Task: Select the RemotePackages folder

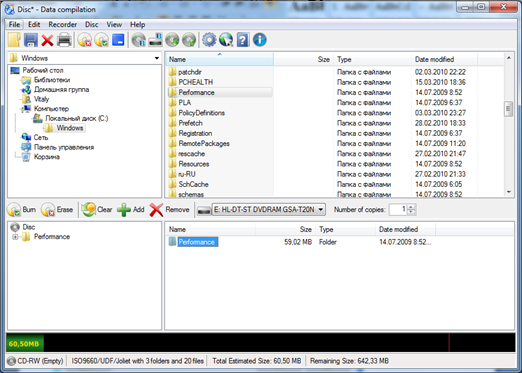Action: [x=204, y=143]
